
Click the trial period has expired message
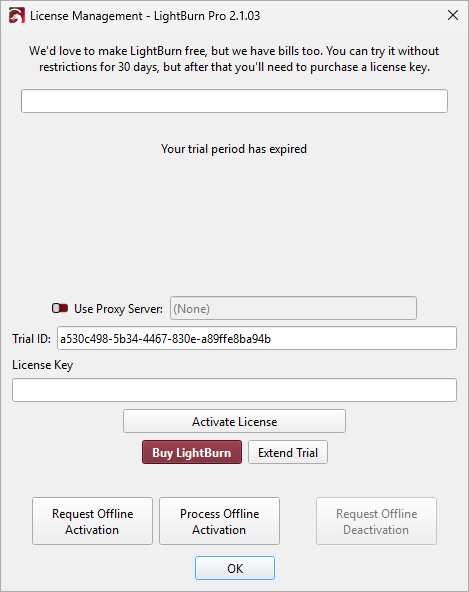pos(234,149)
